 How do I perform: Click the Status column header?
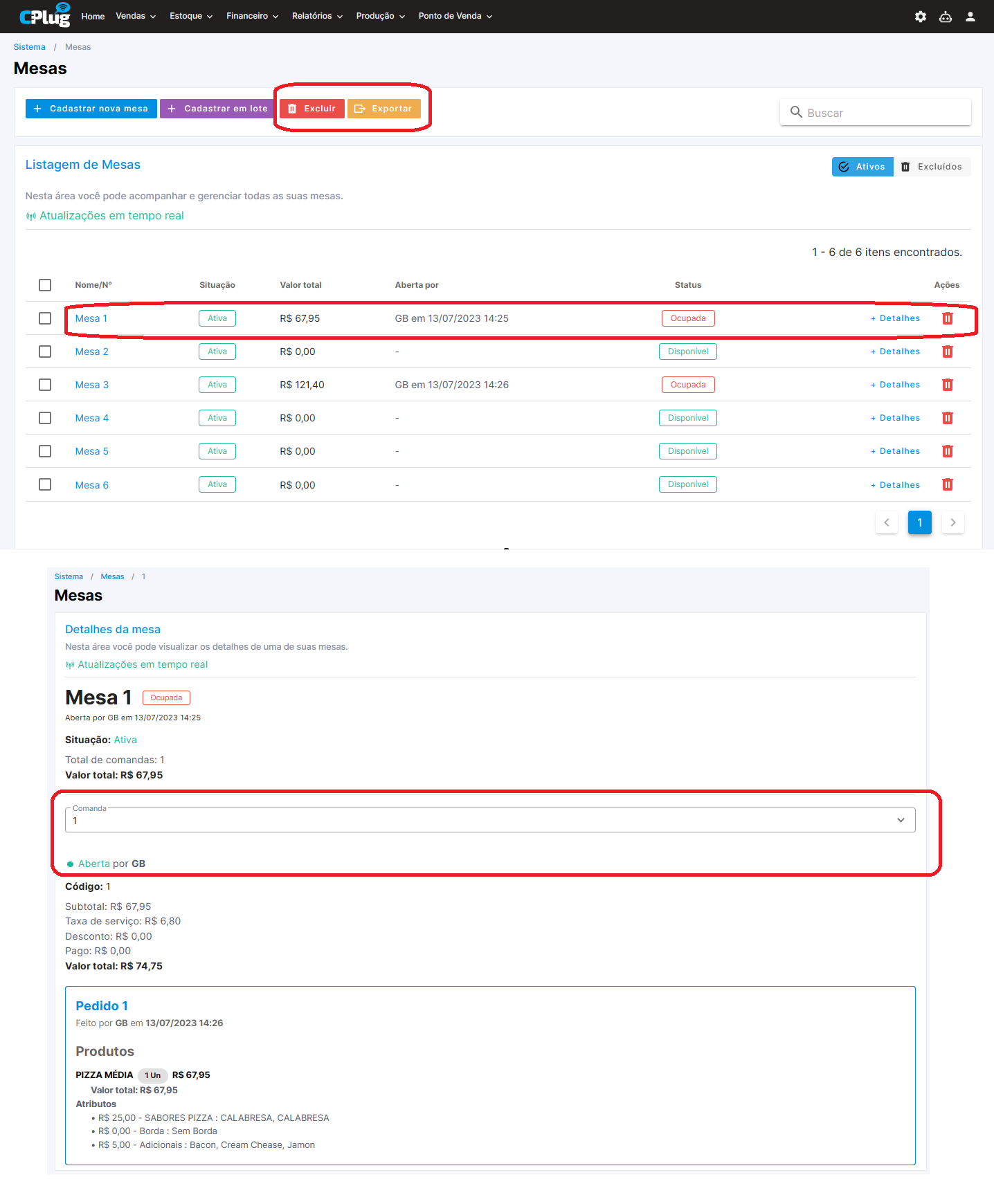[688, 285]
